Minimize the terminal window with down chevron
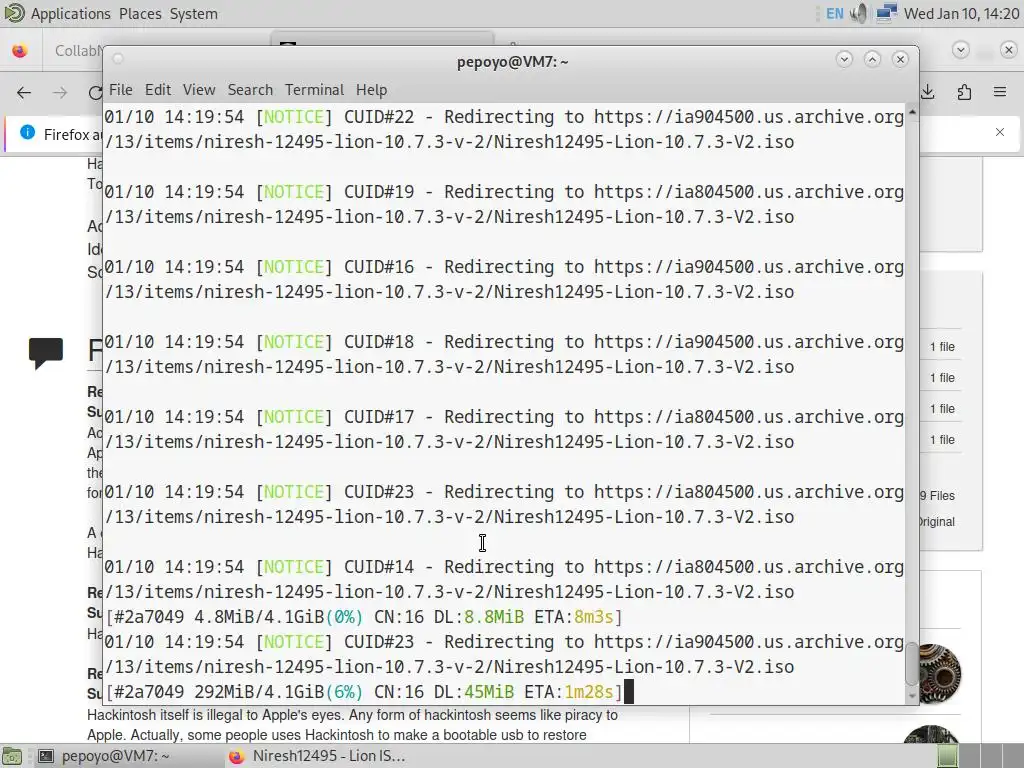 [x=844, y=59]
